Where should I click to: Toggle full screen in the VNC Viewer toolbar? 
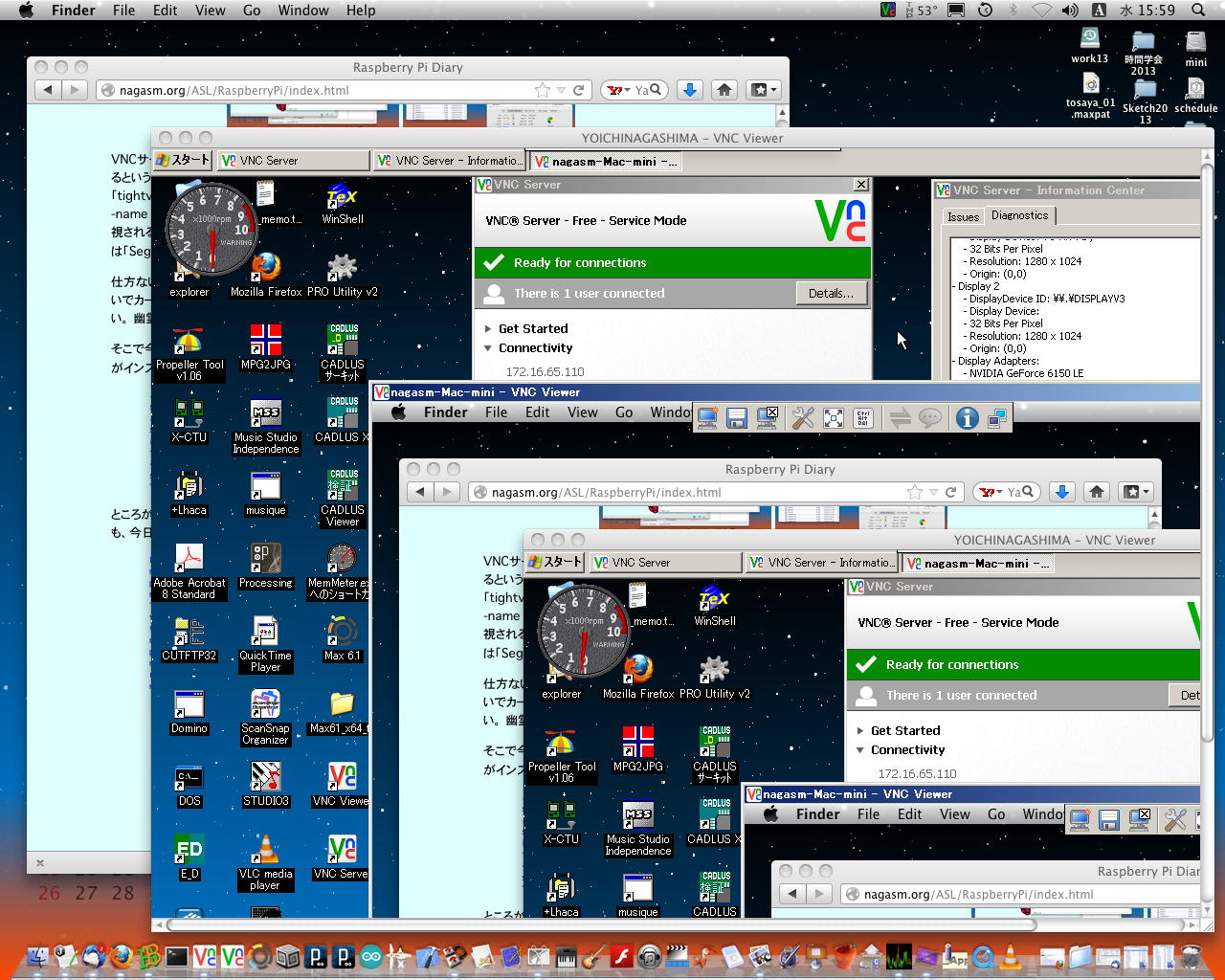(x=834, y=417)
